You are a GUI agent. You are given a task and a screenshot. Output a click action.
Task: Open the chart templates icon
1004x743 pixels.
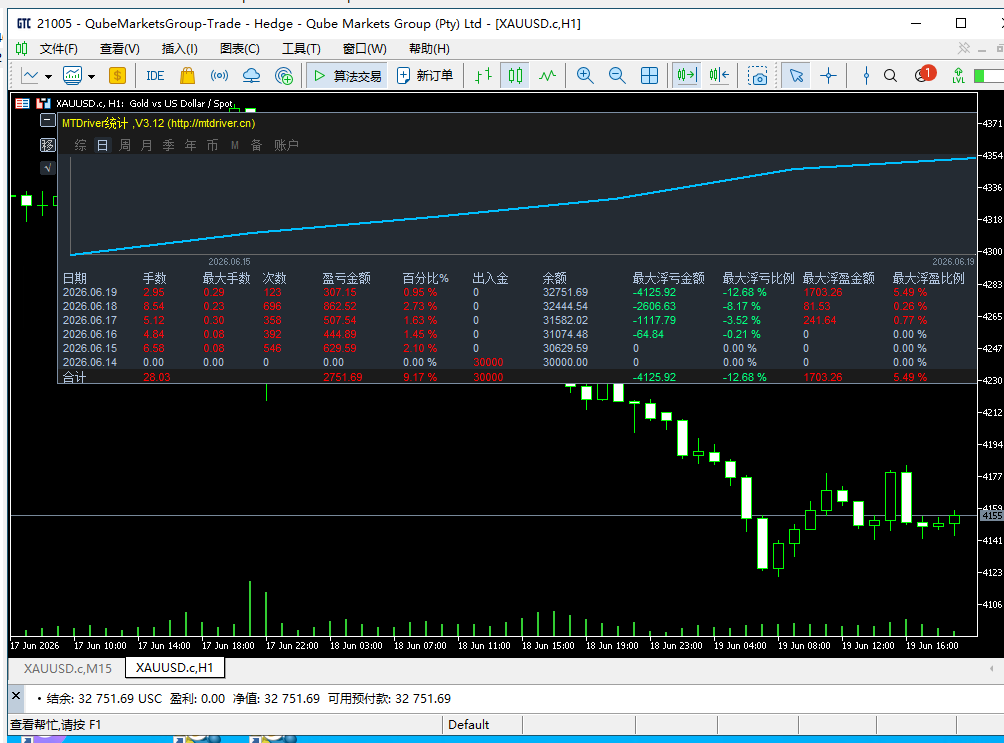point(72,76)
